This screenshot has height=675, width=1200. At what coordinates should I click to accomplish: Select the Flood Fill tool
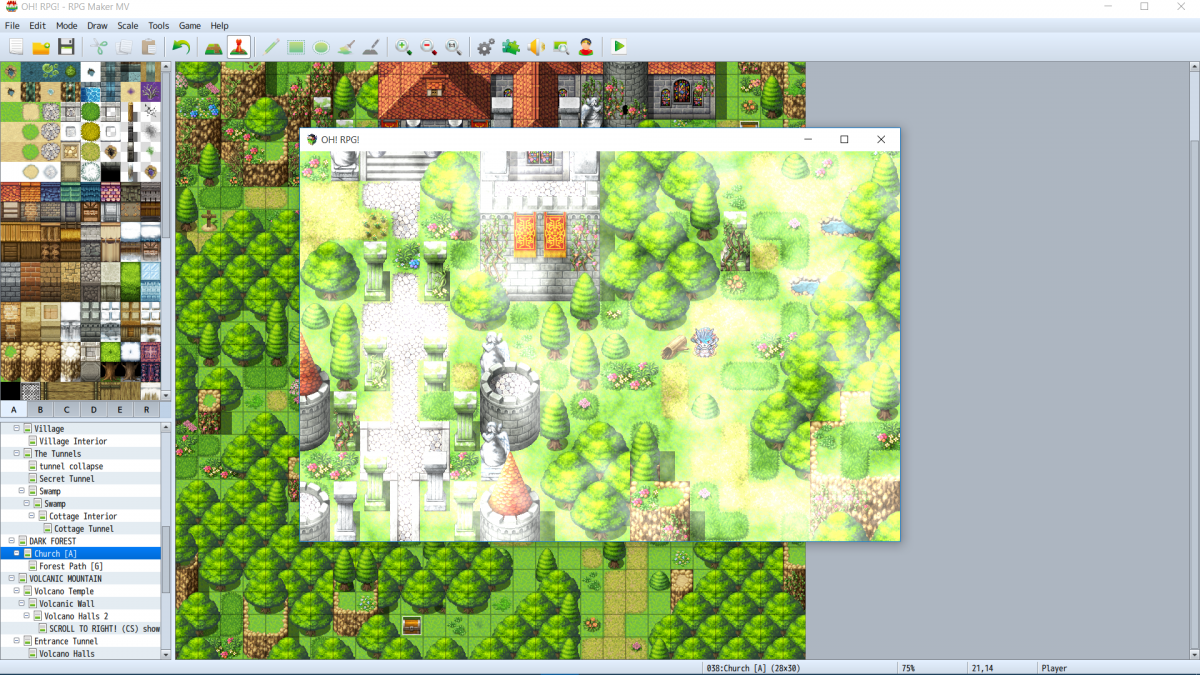coord(345,46)
